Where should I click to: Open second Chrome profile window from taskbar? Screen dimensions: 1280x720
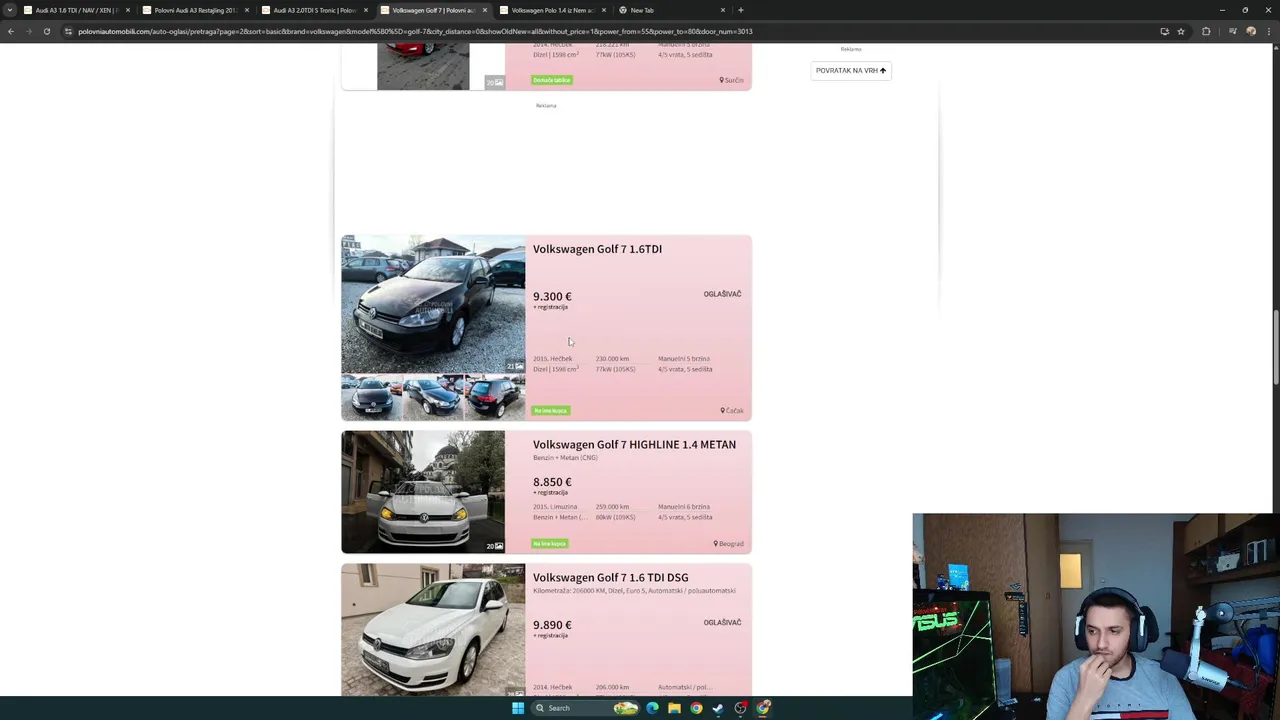pos(763,708)
